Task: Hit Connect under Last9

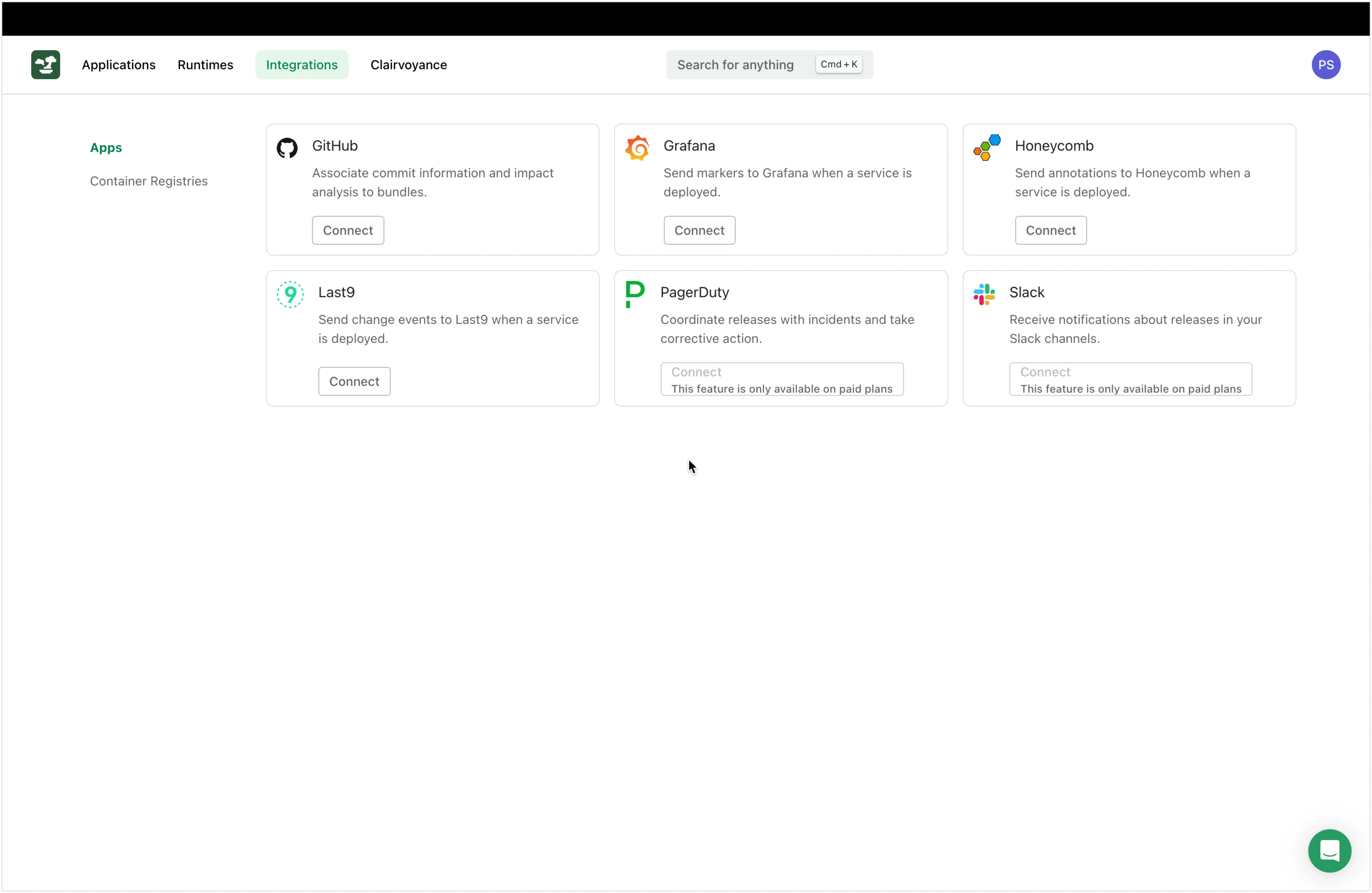Action: tap(354, 381)
